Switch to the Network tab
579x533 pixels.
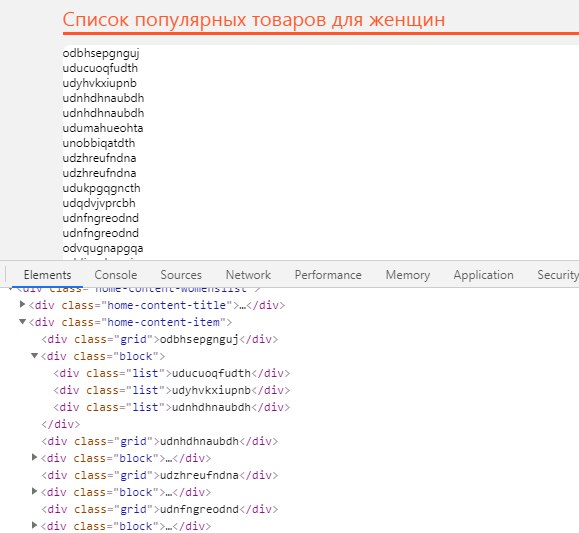pos(248,275)
